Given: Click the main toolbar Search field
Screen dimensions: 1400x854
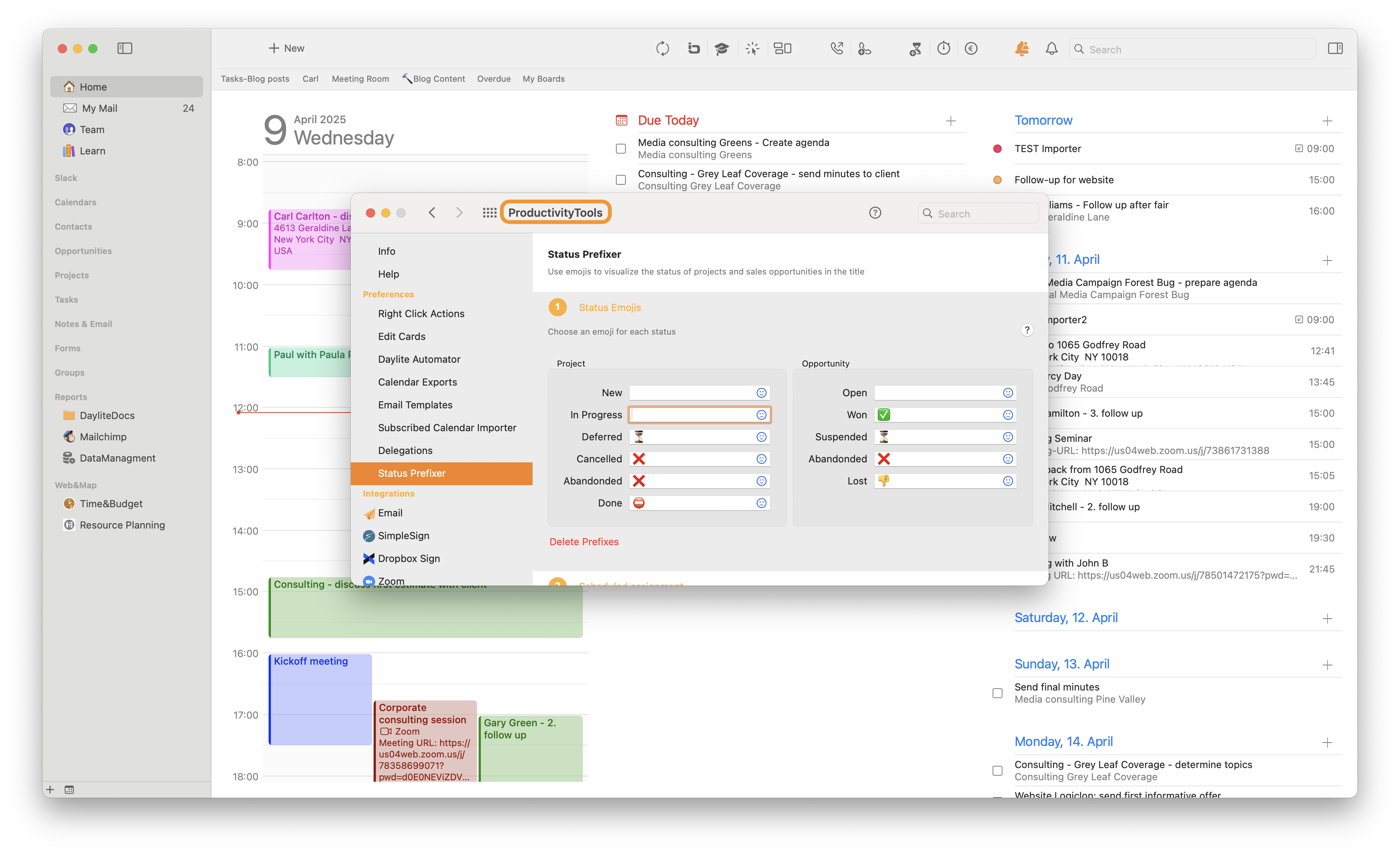Looking at the screenshot, I should point(1192,49).
